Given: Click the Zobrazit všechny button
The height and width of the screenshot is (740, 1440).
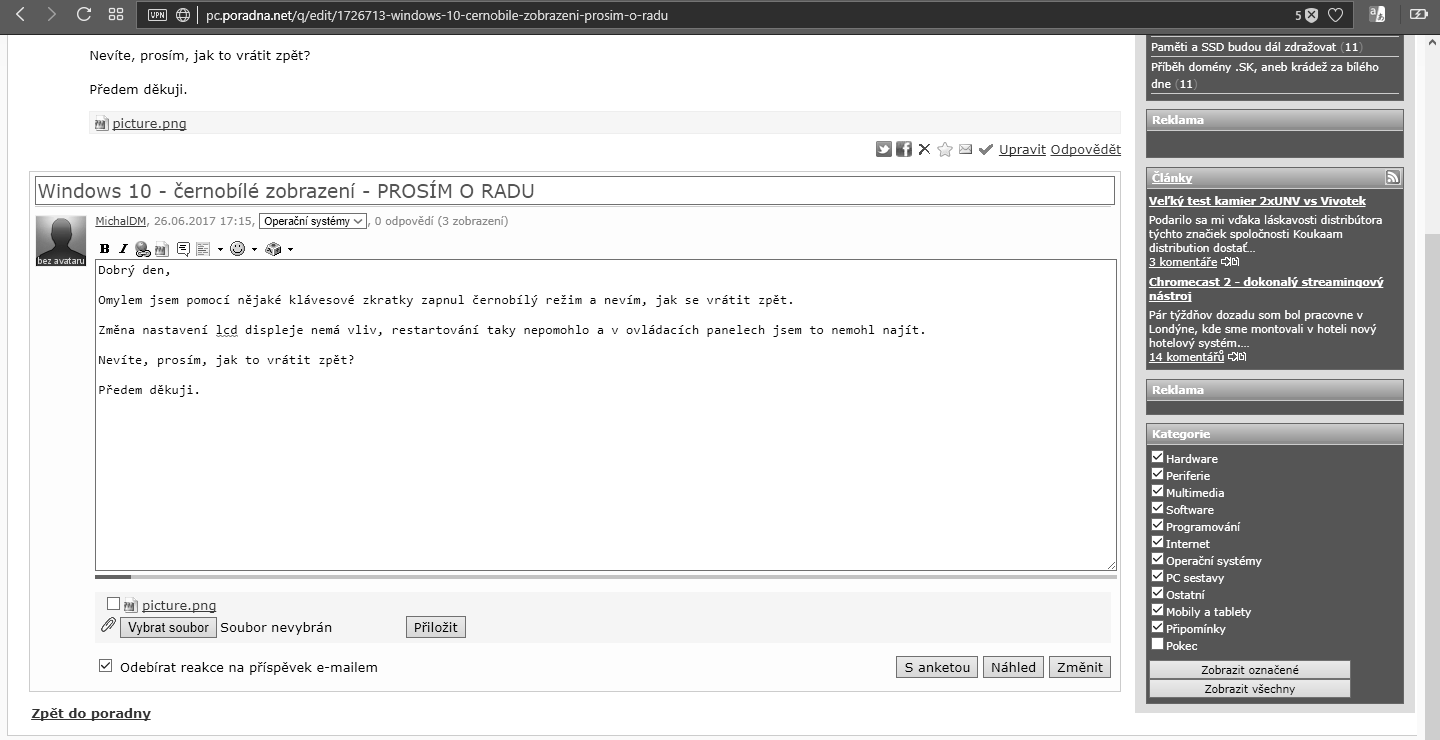Looking at the screenshot, I should tap(1250, 689).
